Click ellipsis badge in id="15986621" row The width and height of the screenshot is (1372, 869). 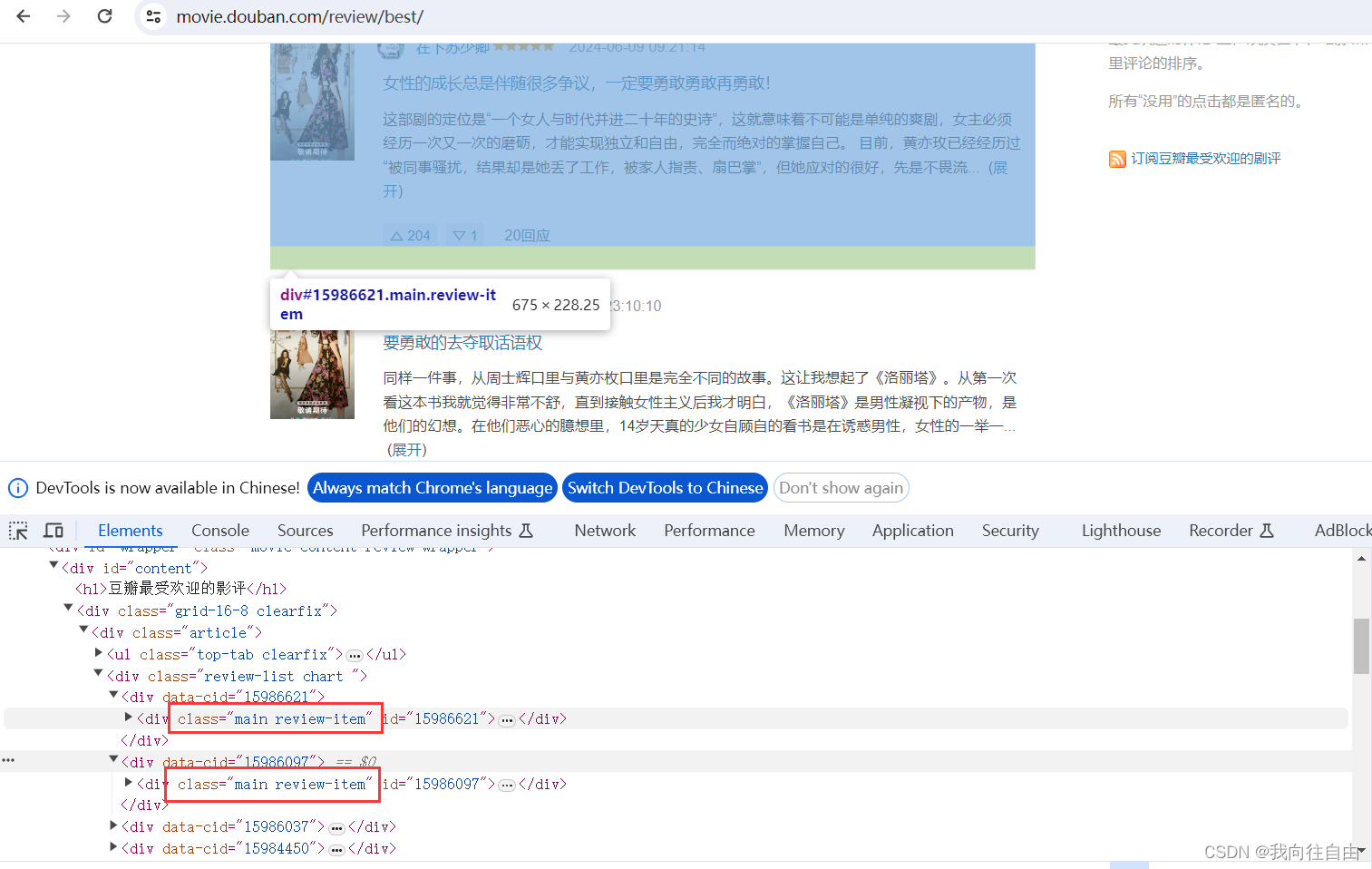point(507,720)
